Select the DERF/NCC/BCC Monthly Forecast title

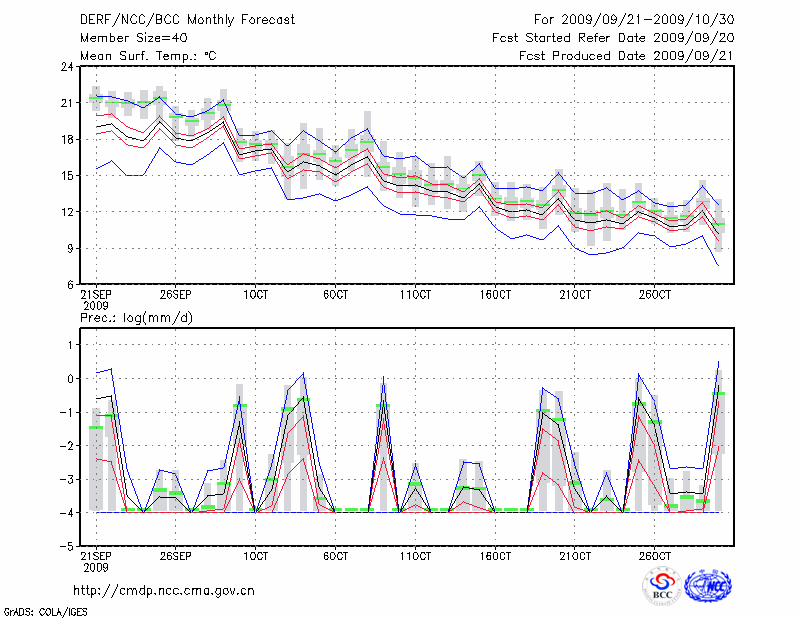click(190, 19)
